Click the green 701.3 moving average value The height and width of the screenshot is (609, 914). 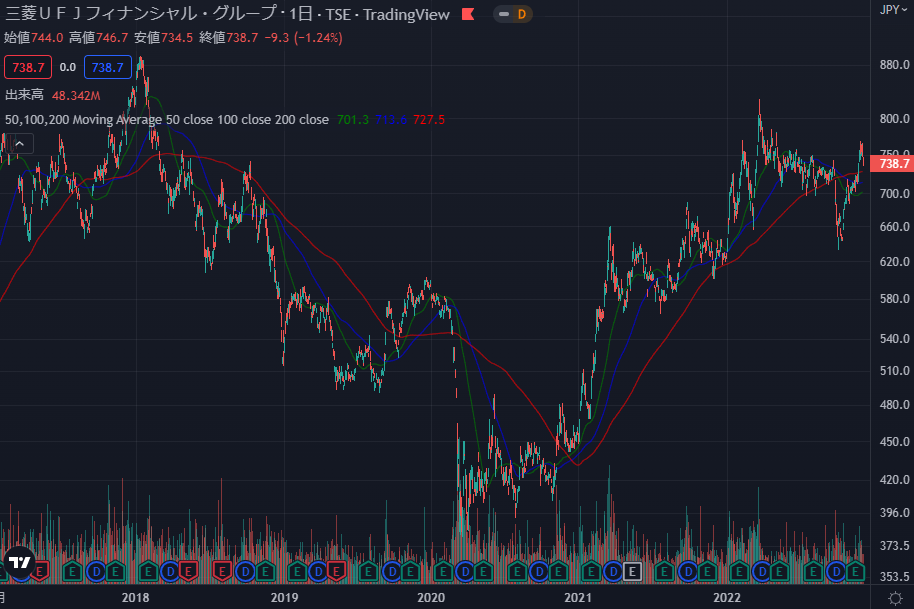point(353,120)
